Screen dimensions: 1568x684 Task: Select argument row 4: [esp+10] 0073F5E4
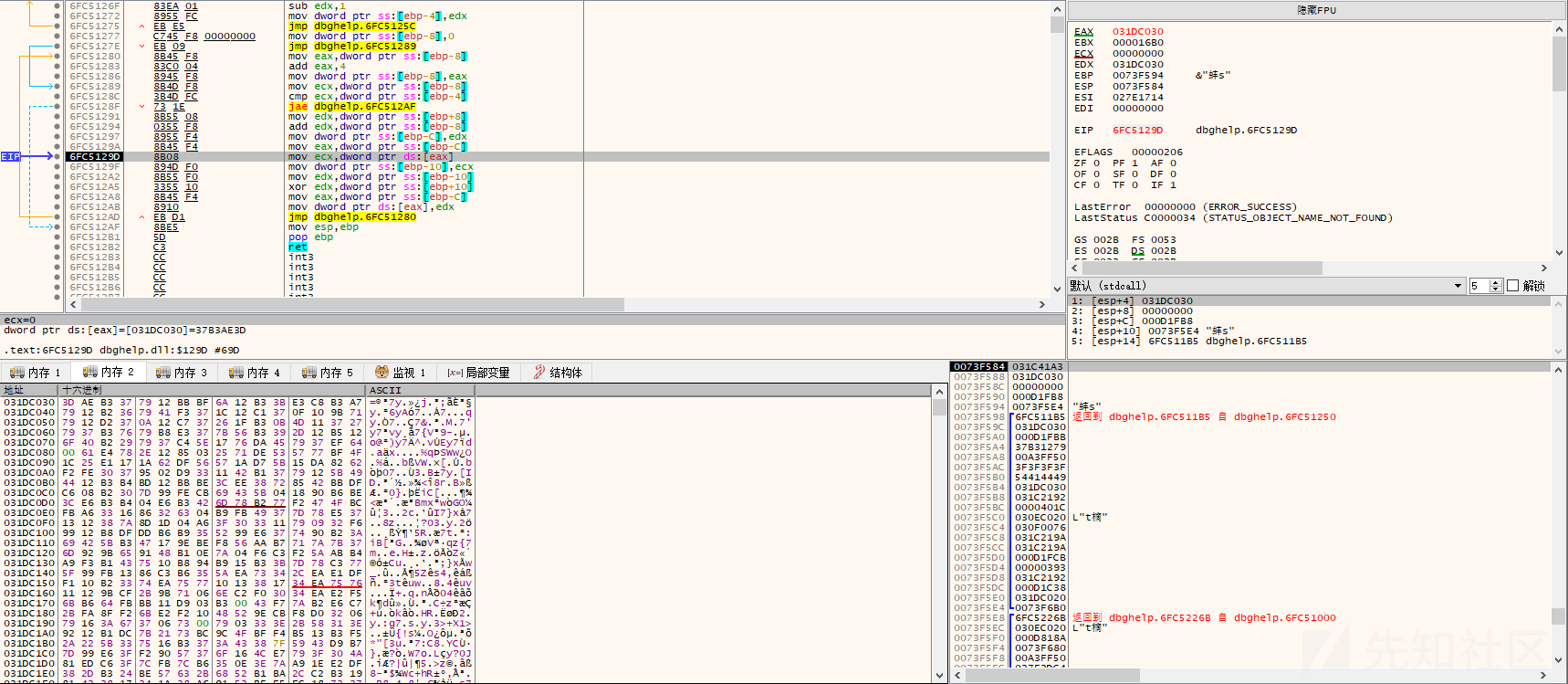(1310, 331)
